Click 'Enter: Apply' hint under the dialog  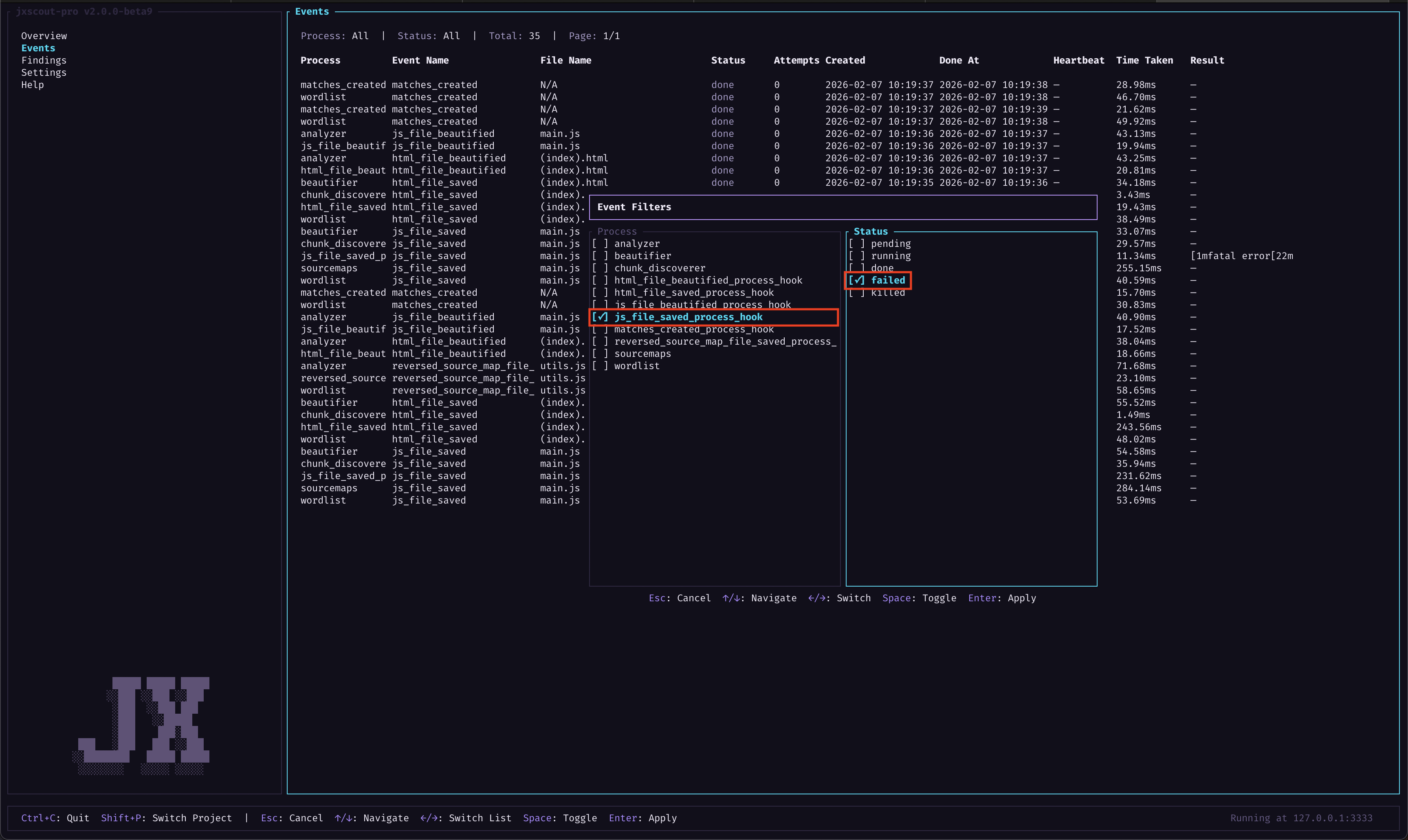pos(1002,598)
